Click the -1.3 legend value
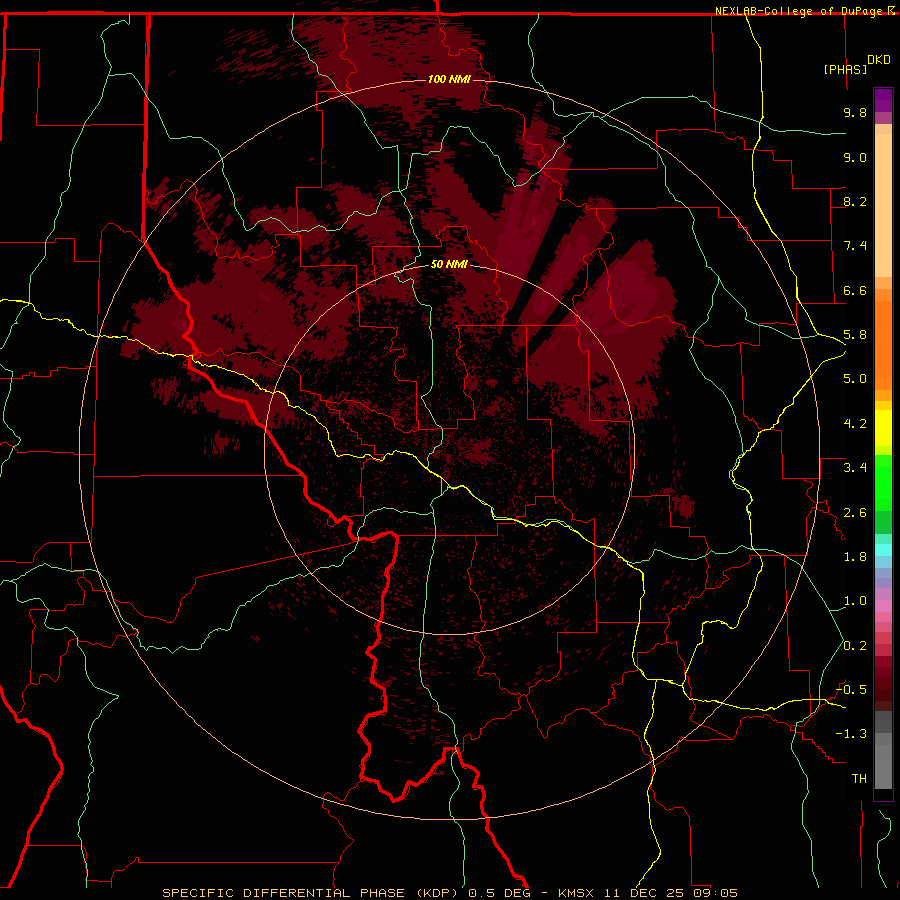This screenshot has width=900, height=900. coord(851,734)
